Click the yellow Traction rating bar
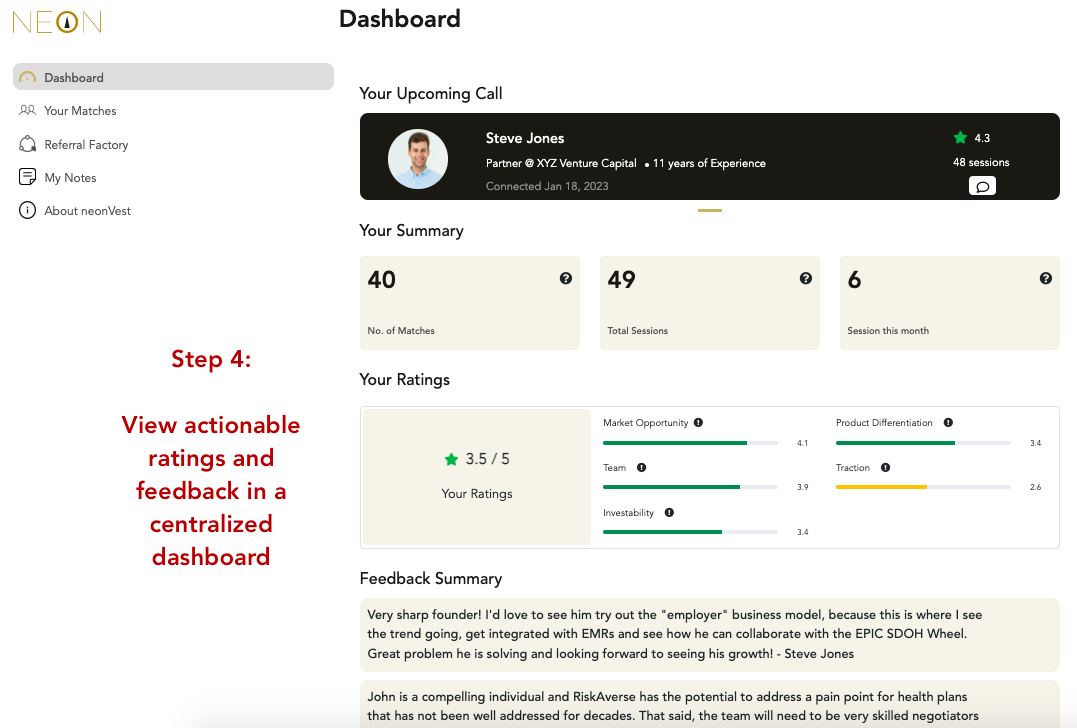Image resolution: width=1077 pixels, height=728 pixels. [x=923, y=487]
